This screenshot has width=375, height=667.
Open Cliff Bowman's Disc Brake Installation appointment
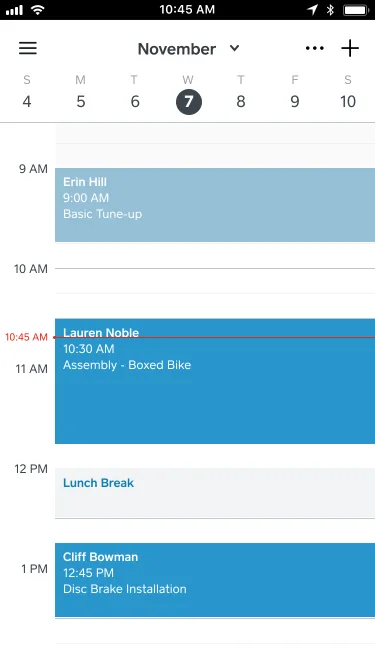coord(215,579)
